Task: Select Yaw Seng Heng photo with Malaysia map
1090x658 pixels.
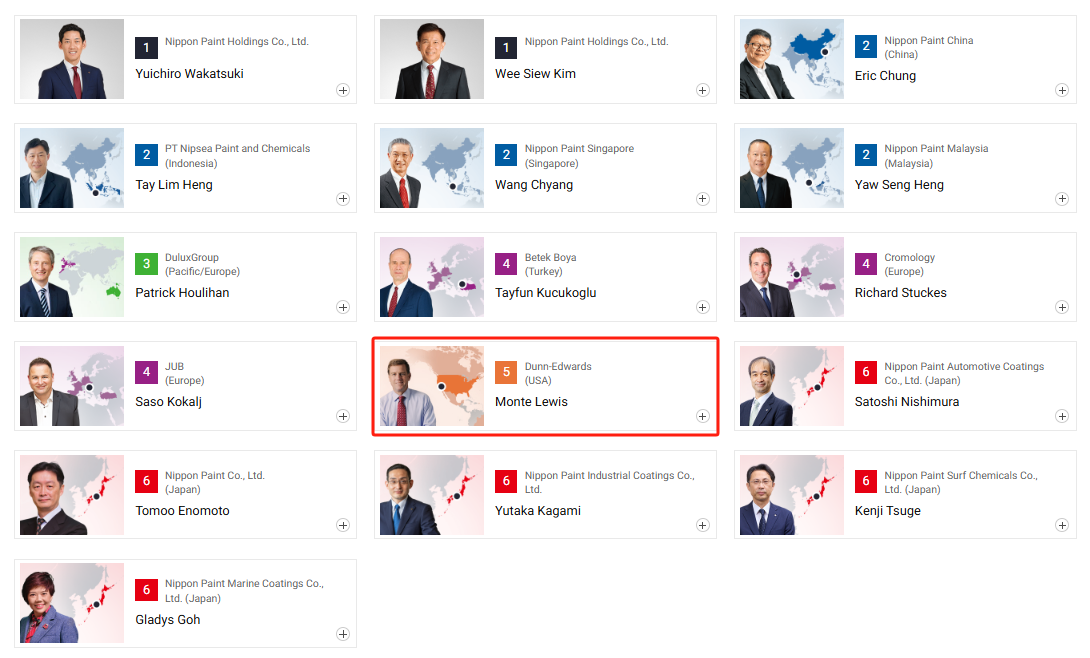Action: [x=792, y=168]
